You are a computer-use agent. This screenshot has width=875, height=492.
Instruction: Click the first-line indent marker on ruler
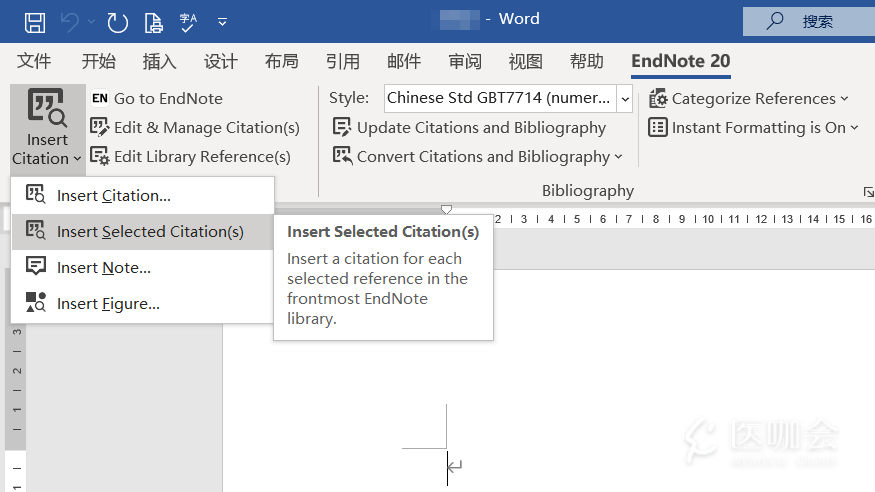446,209
